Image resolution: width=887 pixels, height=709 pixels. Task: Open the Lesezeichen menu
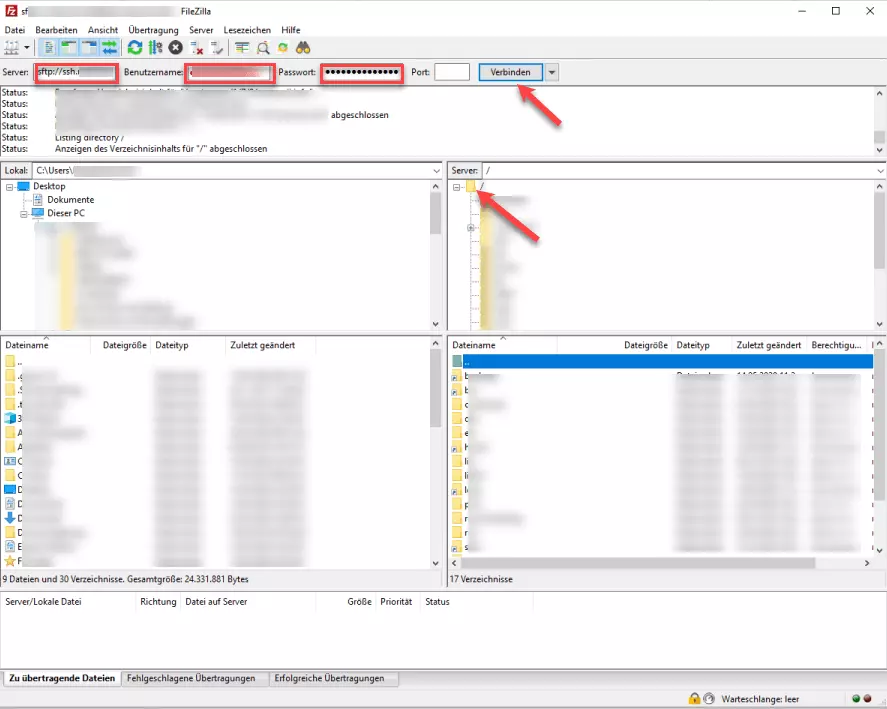[x=247, y=30]
